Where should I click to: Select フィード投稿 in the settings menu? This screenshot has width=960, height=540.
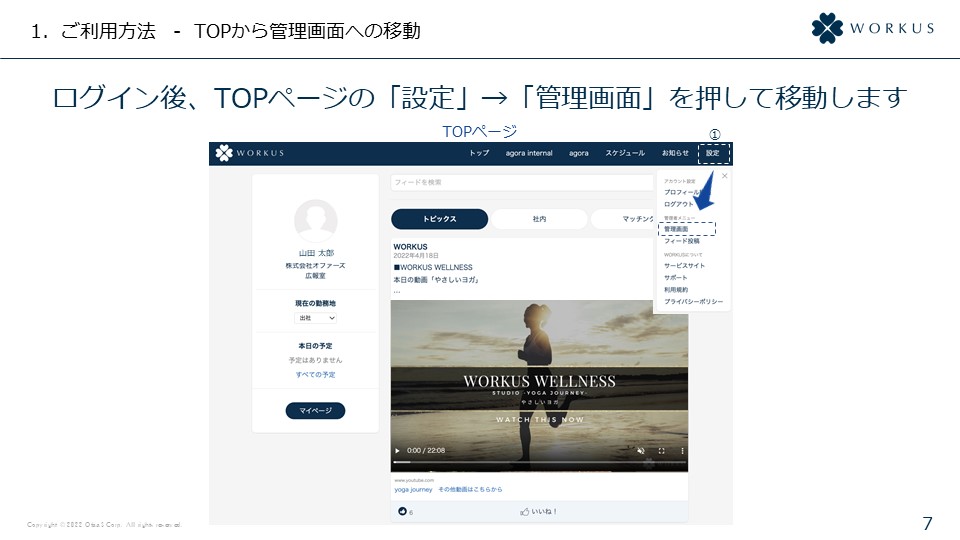[681, 241]
